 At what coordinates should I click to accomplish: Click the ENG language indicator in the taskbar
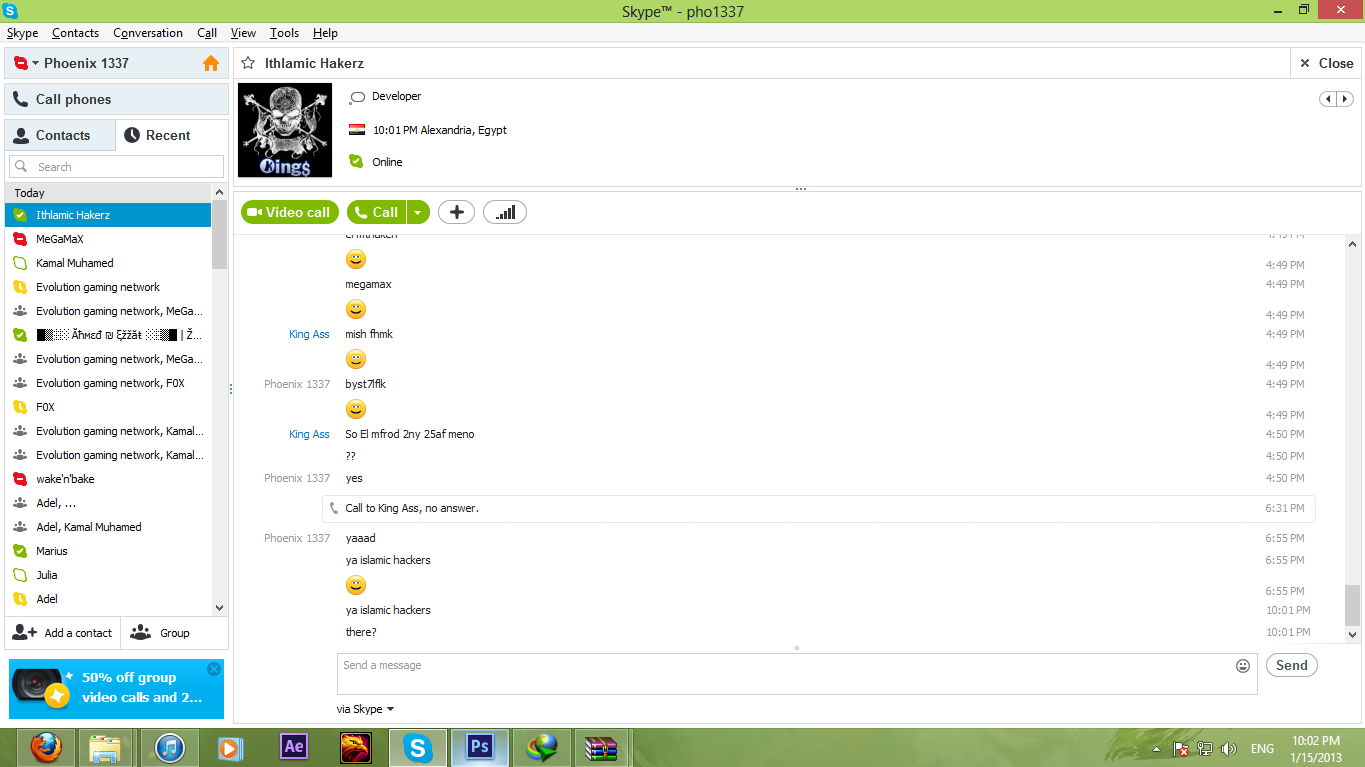coord(1262,749)
